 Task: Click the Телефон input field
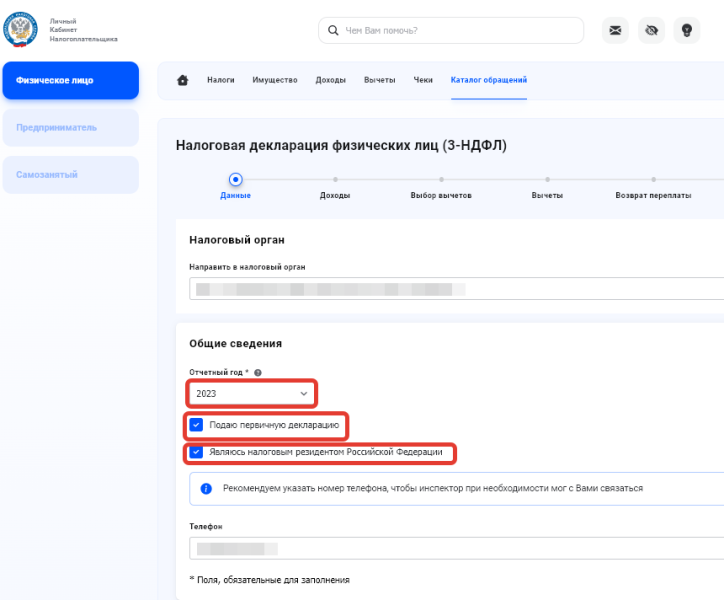[x=457, y=548]
